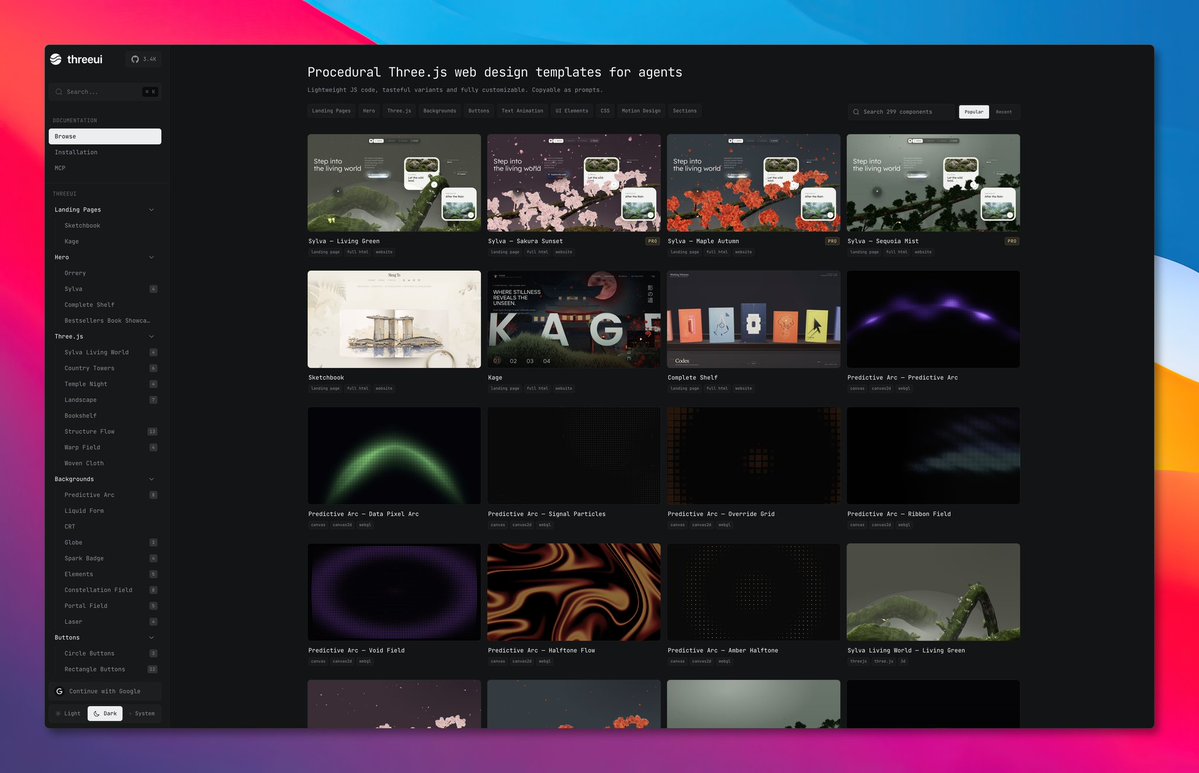Click the PRO badge on Sequoia Mist
Viewport: 1199px width, 773px height.
point(1012,241)
